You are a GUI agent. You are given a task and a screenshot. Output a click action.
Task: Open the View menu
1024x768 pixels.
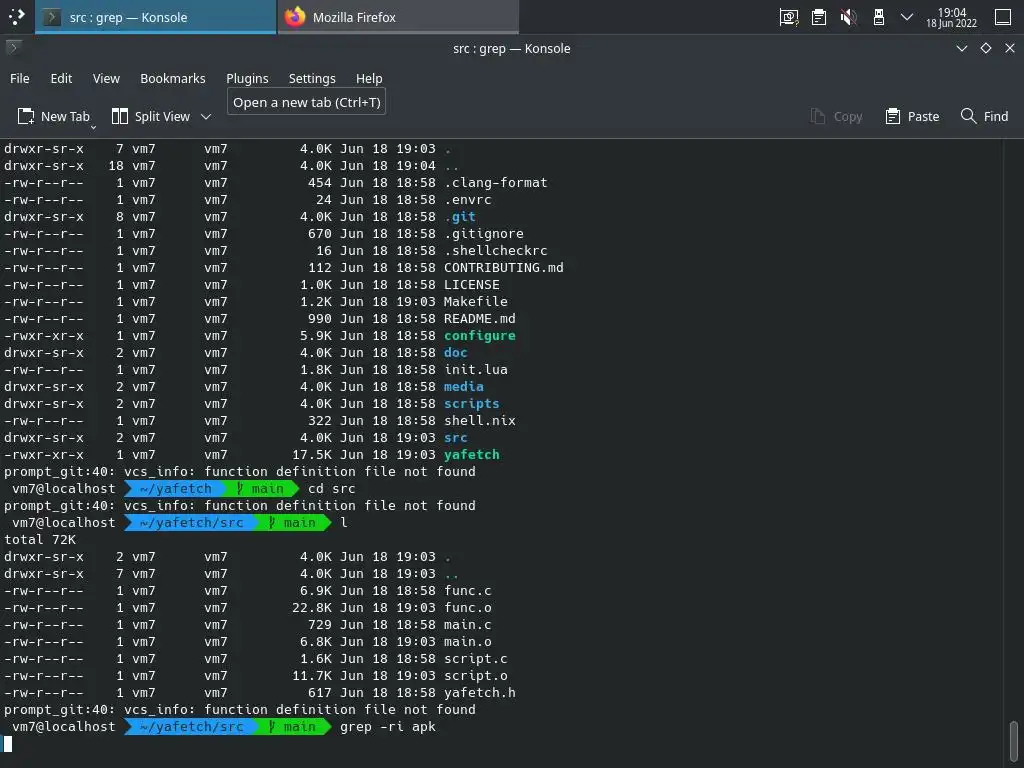coord(106,78)
